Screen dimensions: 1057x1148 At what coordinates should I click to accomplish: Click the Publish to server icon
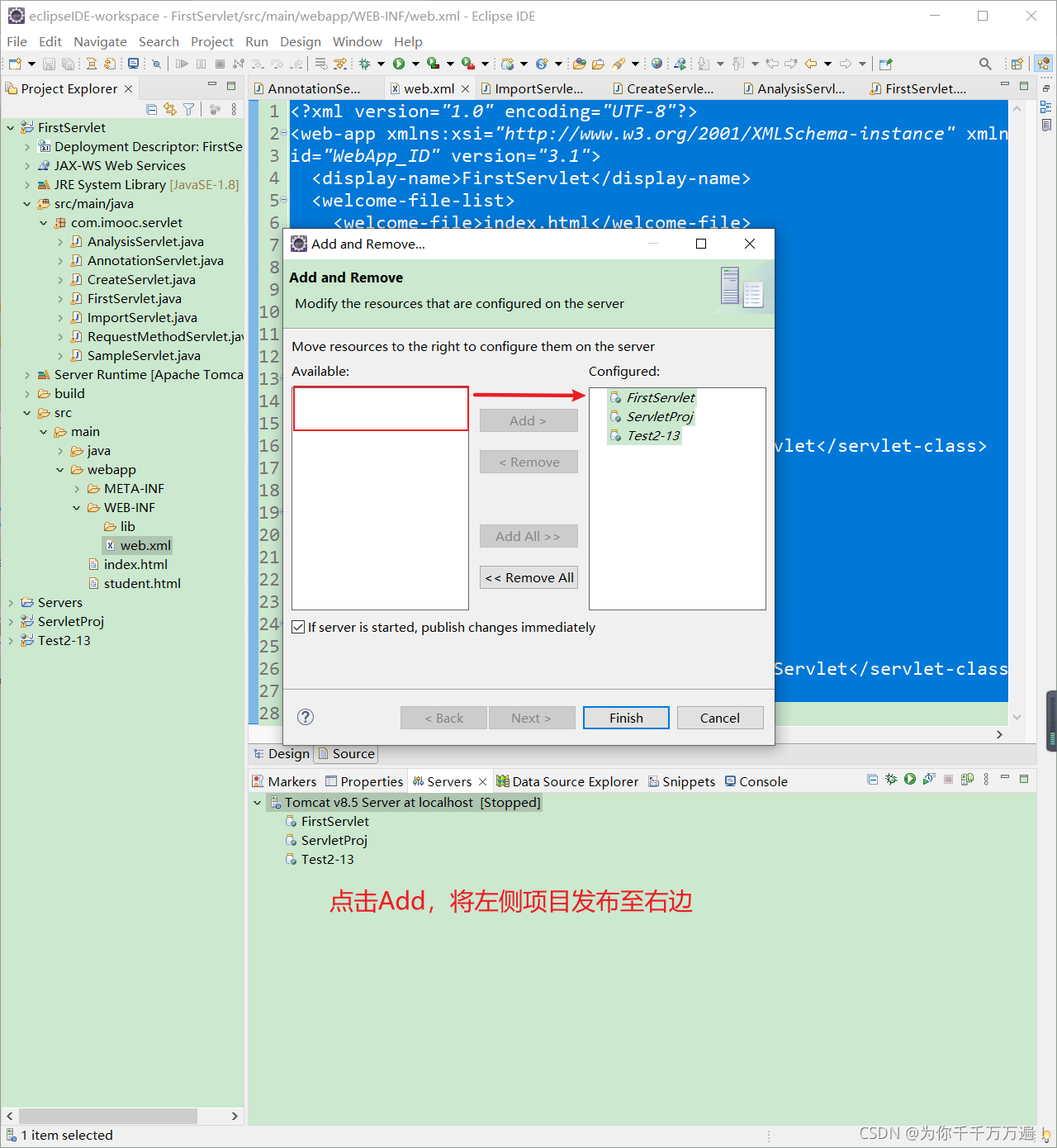[967, 779]
